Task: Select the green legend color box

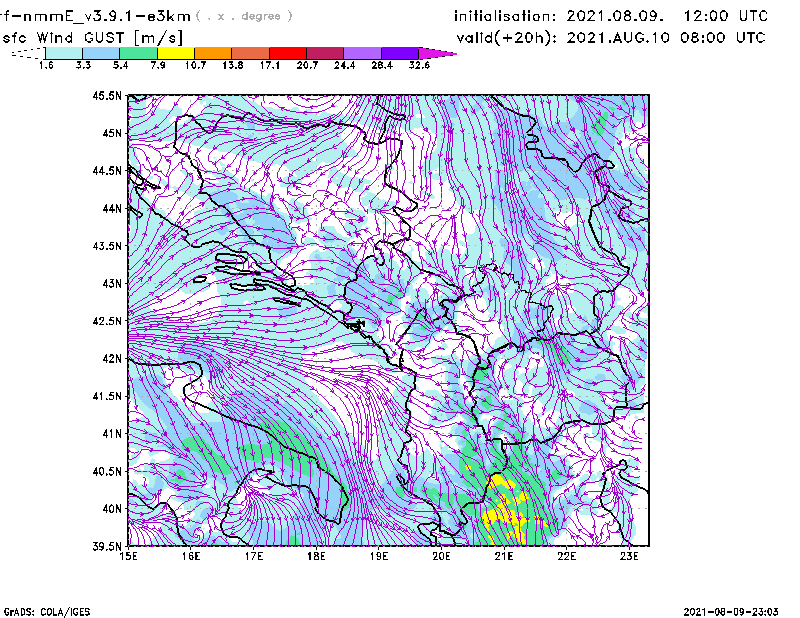Action: point(138,53)
